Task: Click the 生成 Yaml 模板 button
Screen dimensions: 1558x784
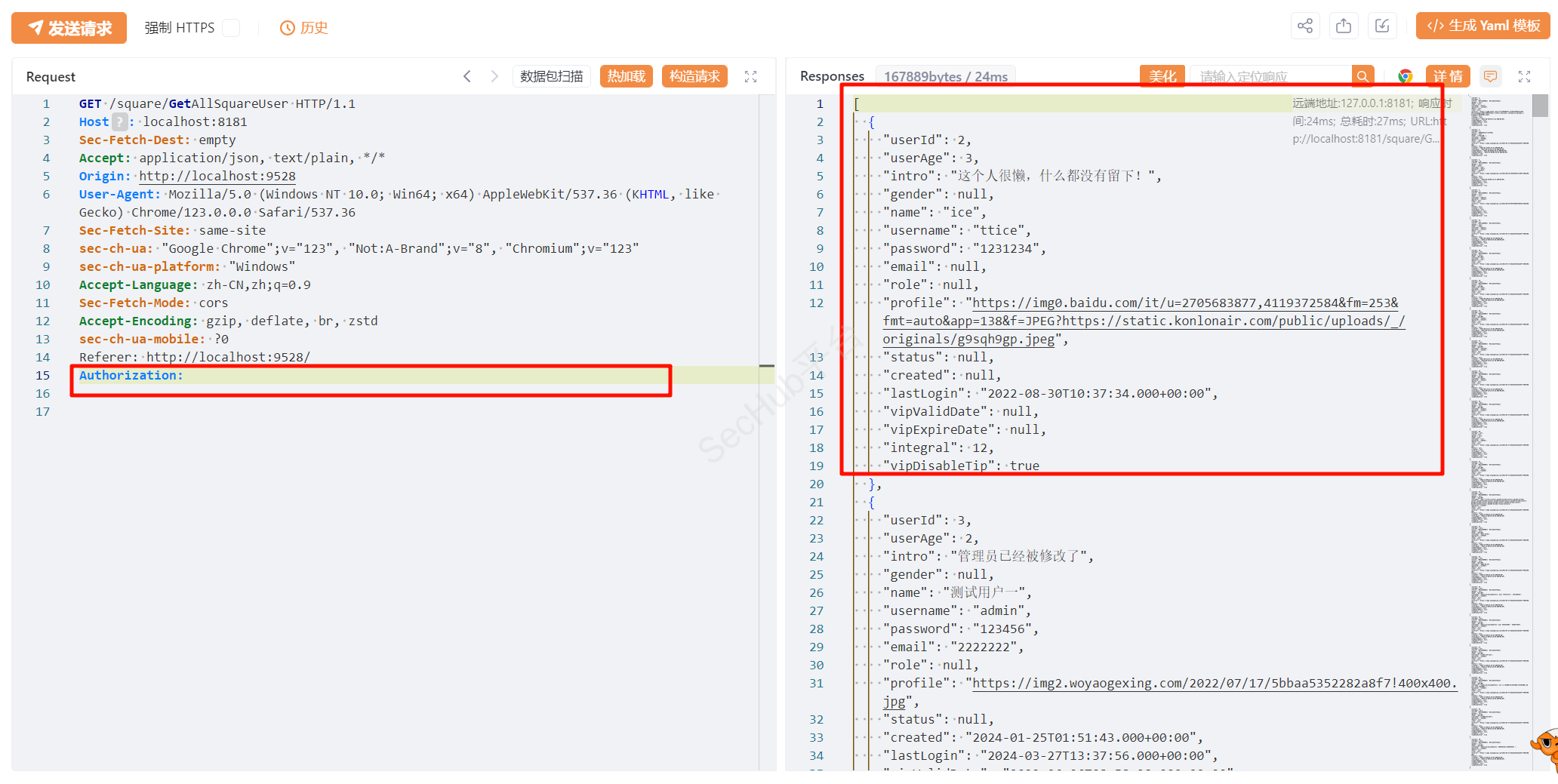Action: coord(1483,26)
